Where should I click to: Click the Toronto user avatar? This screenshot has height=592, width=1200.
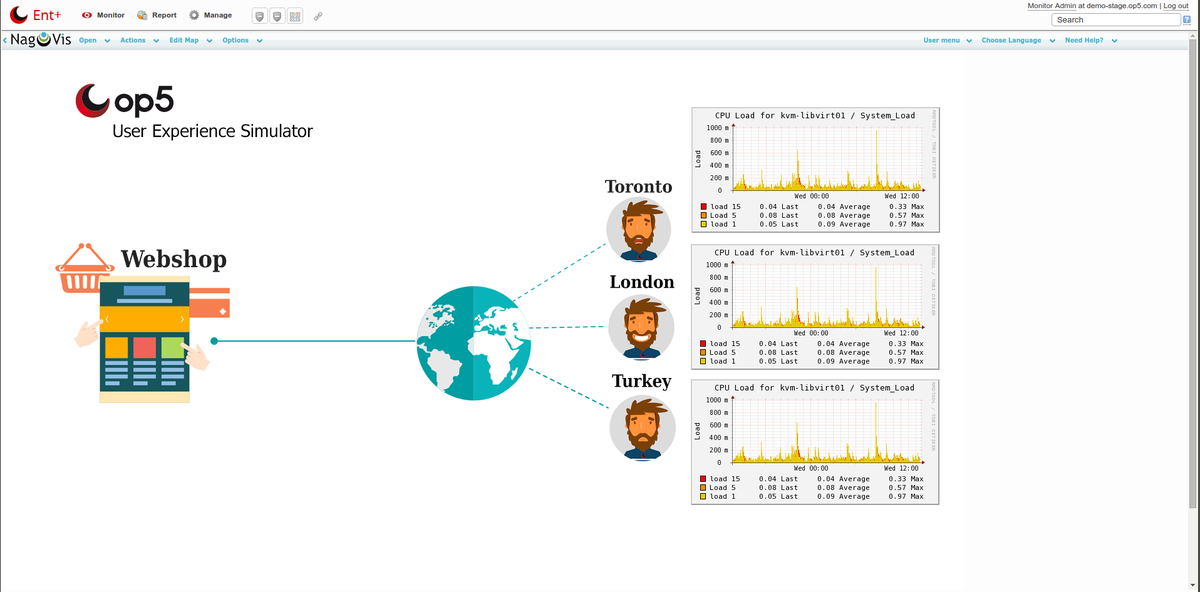(x=639, y=230)
